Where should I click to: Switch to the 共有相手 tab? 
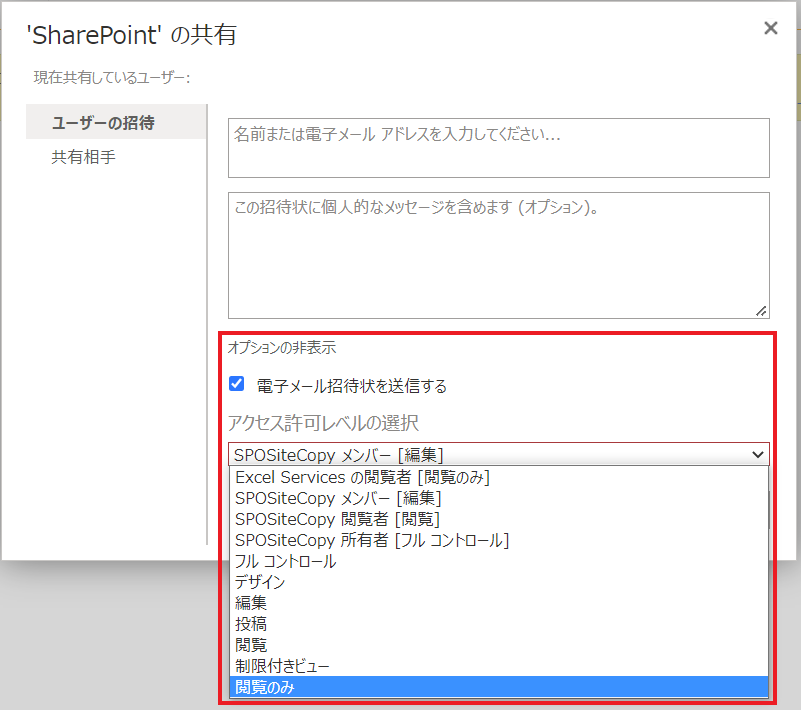[83, 157]
